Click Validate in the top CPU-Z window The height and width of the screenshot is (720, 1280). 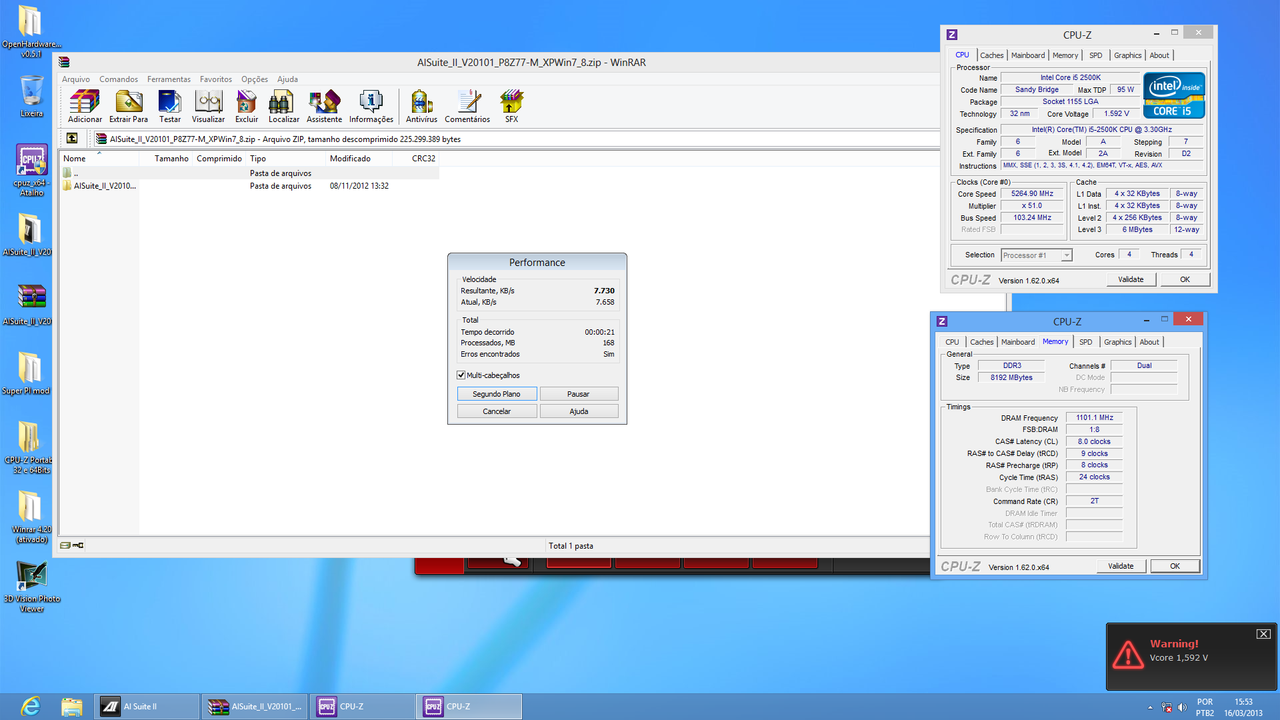1131,280
